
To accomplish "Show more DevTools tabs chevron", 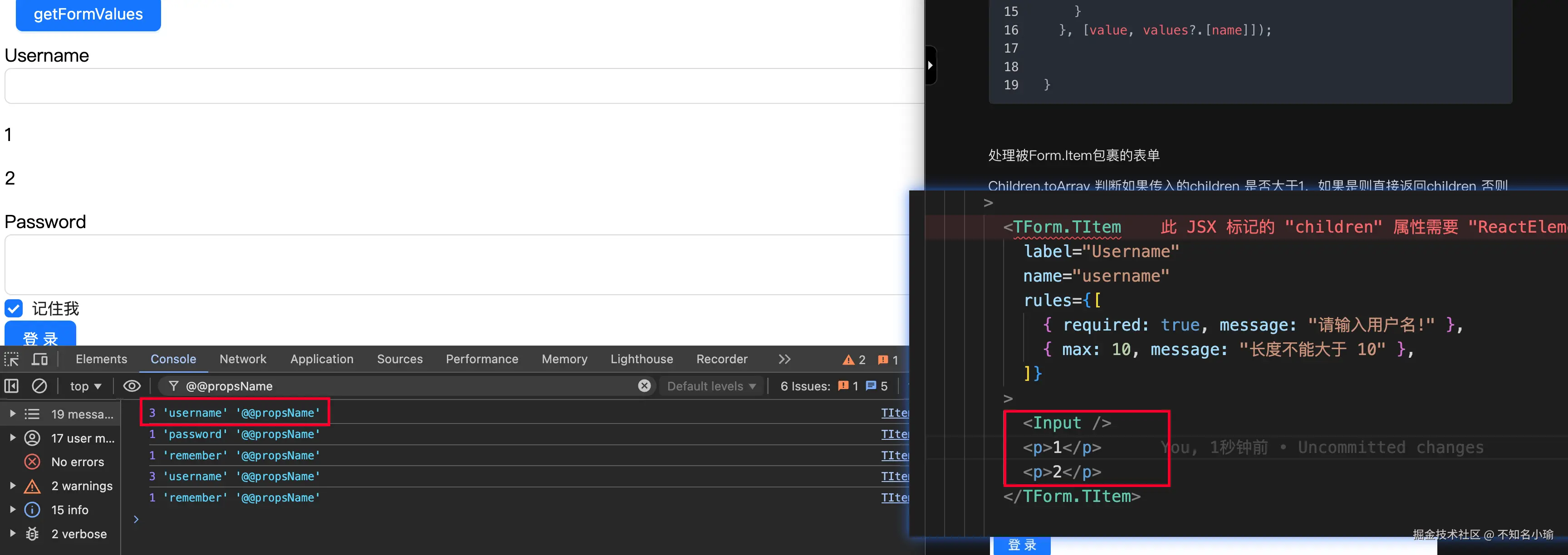I will point(784,360).
